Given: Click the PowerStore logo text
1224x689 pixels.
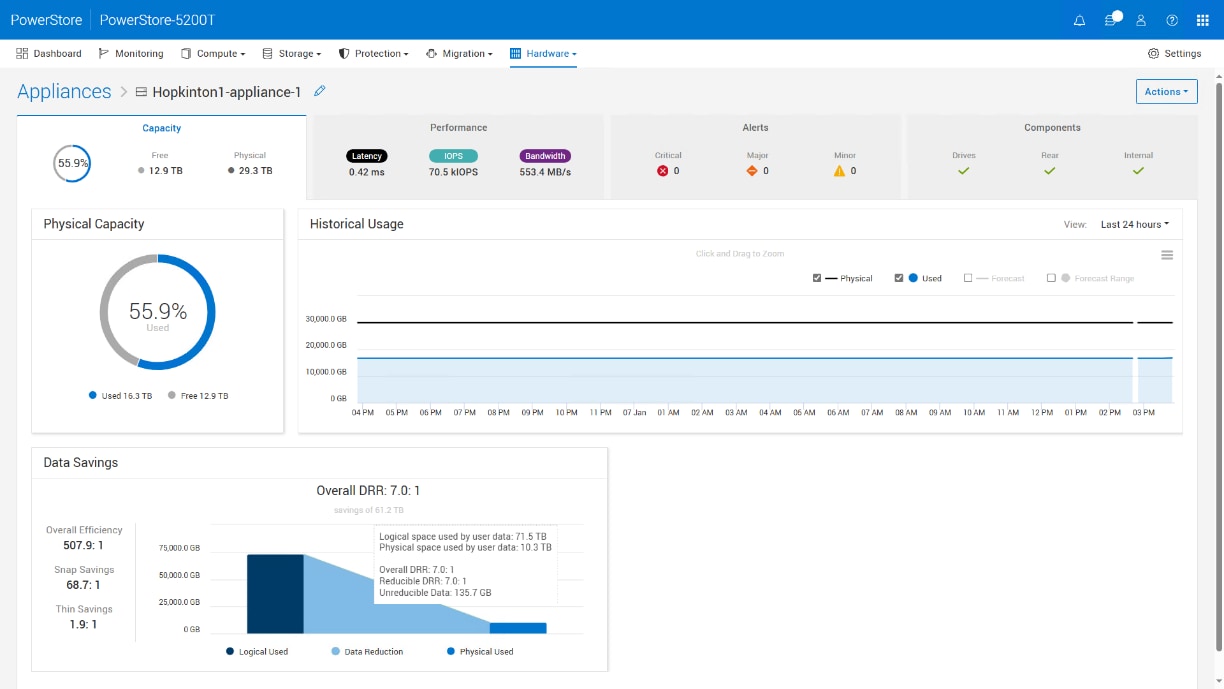Looking at the screenshot, I should 46,20.
